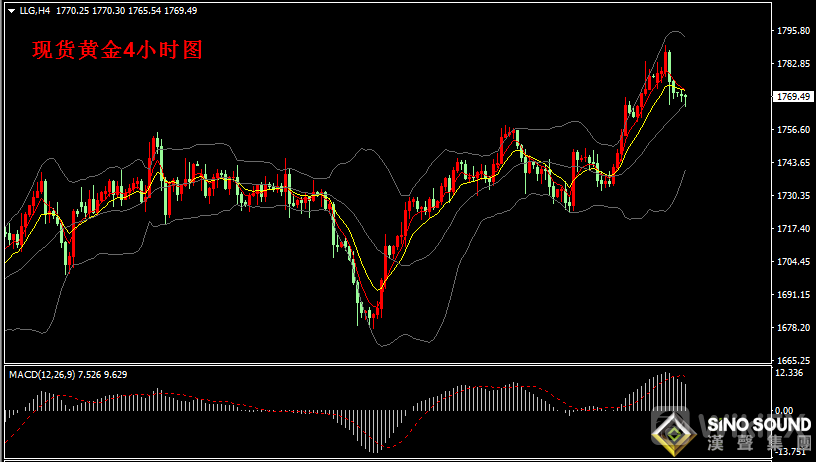Select the highest candle near 1790 peak
Screen dimensions: 816x462
coord(667,62)
